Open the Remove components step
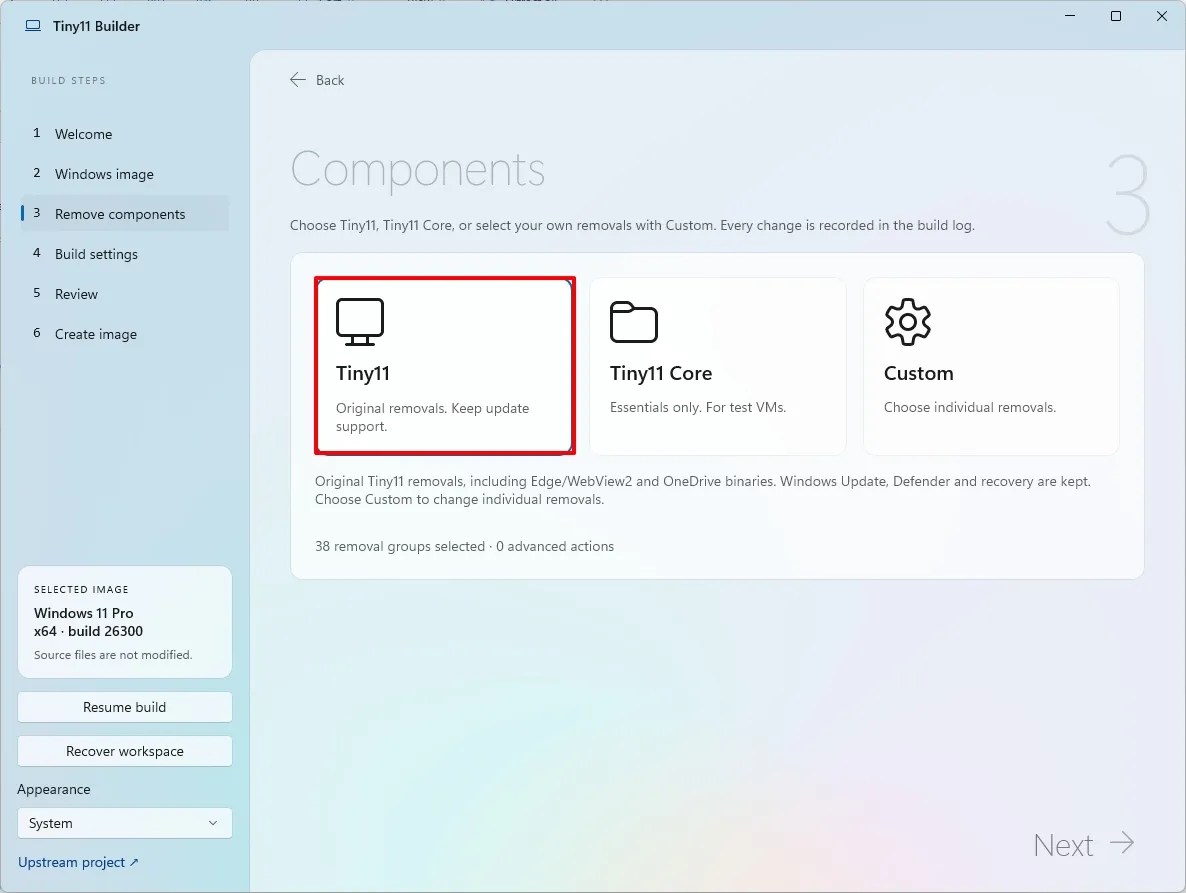This screenshot has height=893, width=1186. (125, 214)
